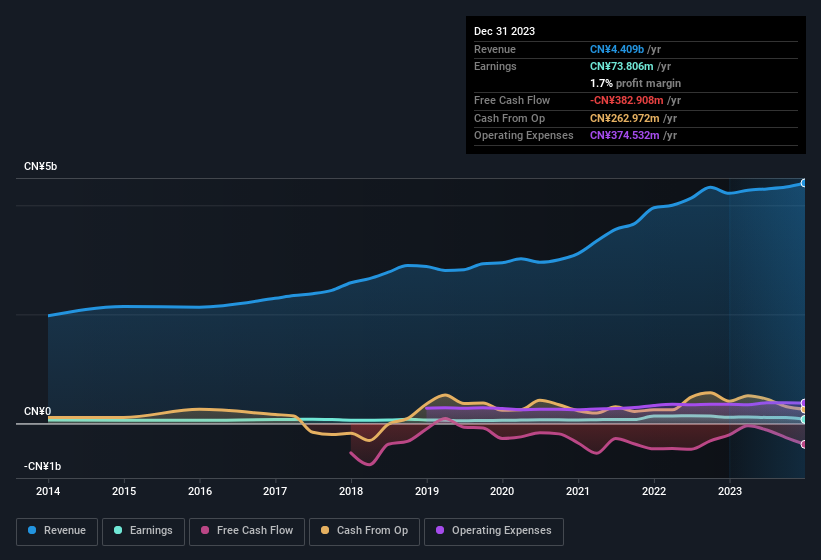This screenshot has width=821, height=560.
Task: Click the CN¥4.409b revenue value in tooltip
Action: [x=617, y=49]
